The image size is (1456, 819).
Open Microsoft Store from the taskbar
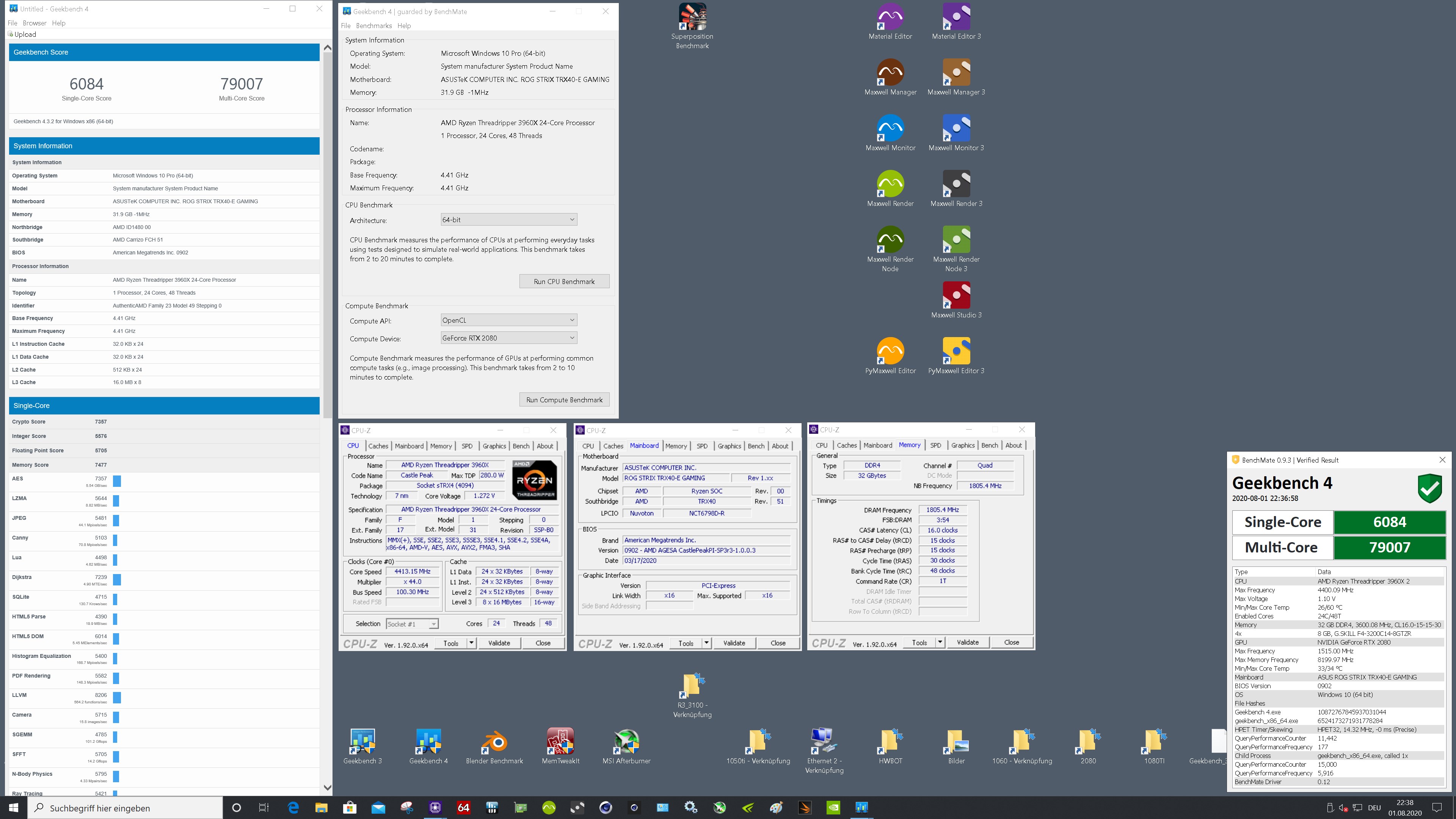tap(350, 808)
